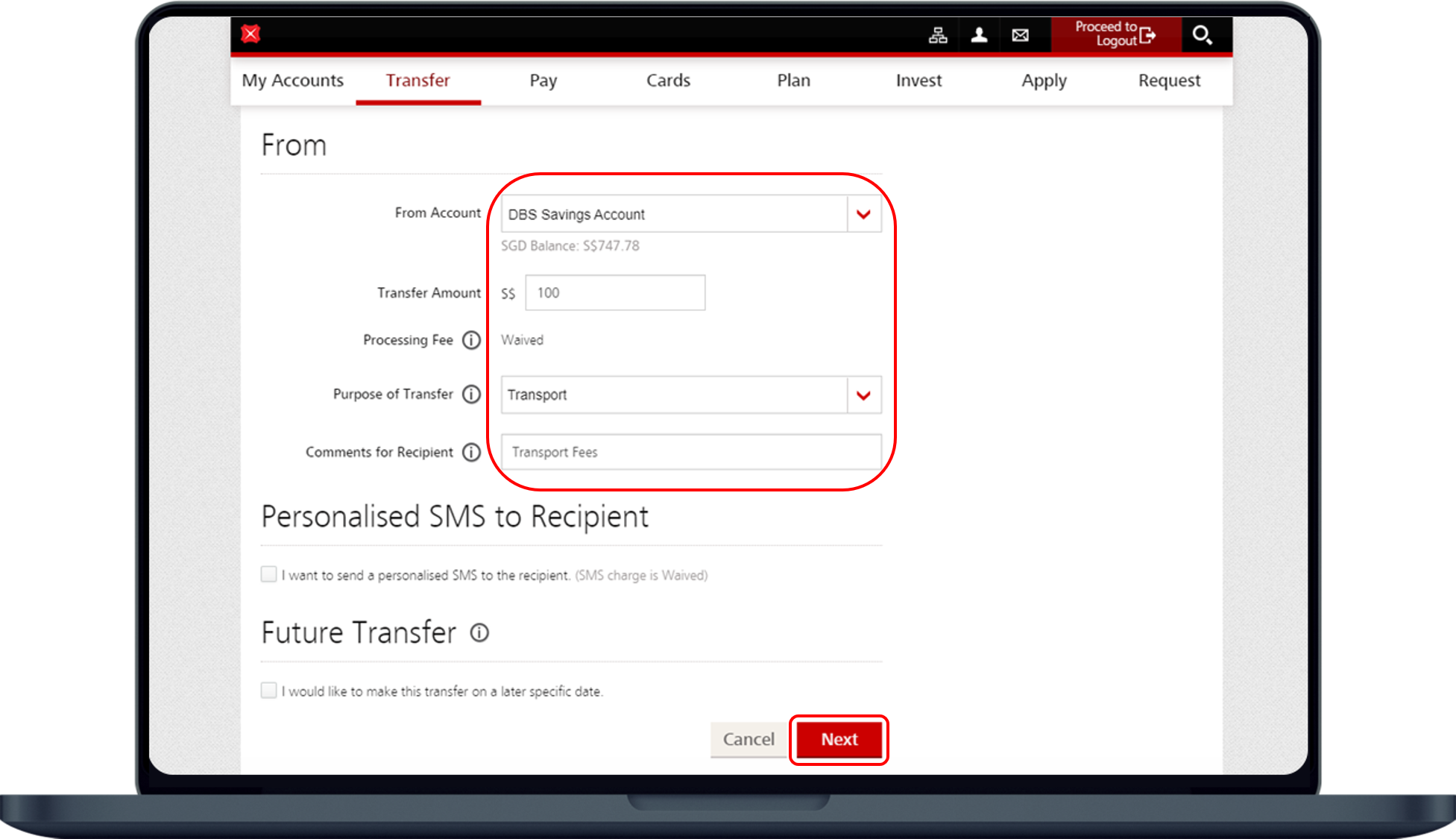The width and height of the screenshot is (1456, 839).
Task: Click Purpose of Transfer info icon
Action: click(471, 394)
